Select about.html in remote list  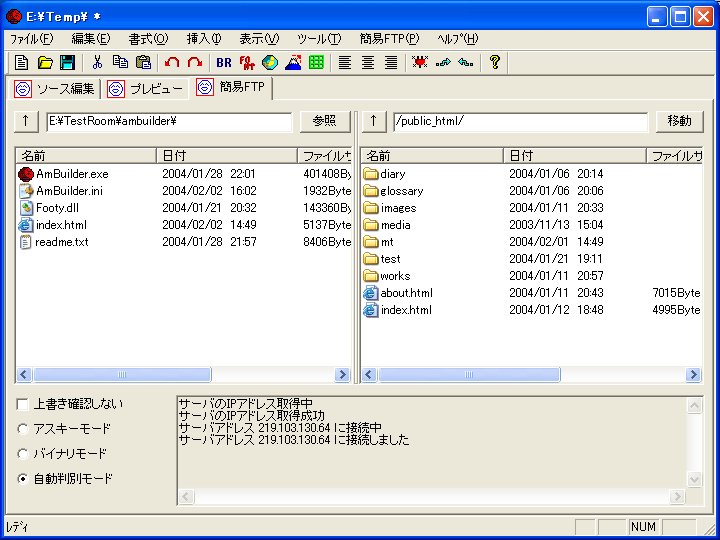[398, 293]
